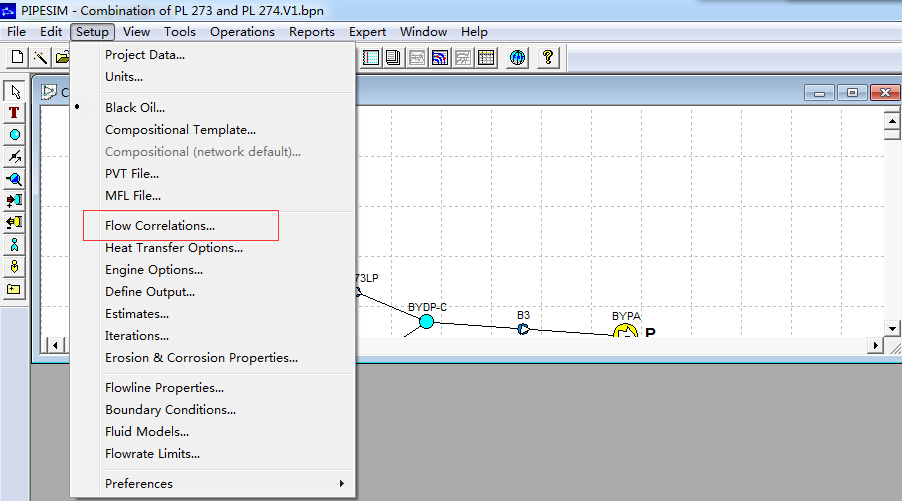The height and width of the screenshot is (501, 902).
Task: Select the branch connector tool
Action: [x=14, y=156]
